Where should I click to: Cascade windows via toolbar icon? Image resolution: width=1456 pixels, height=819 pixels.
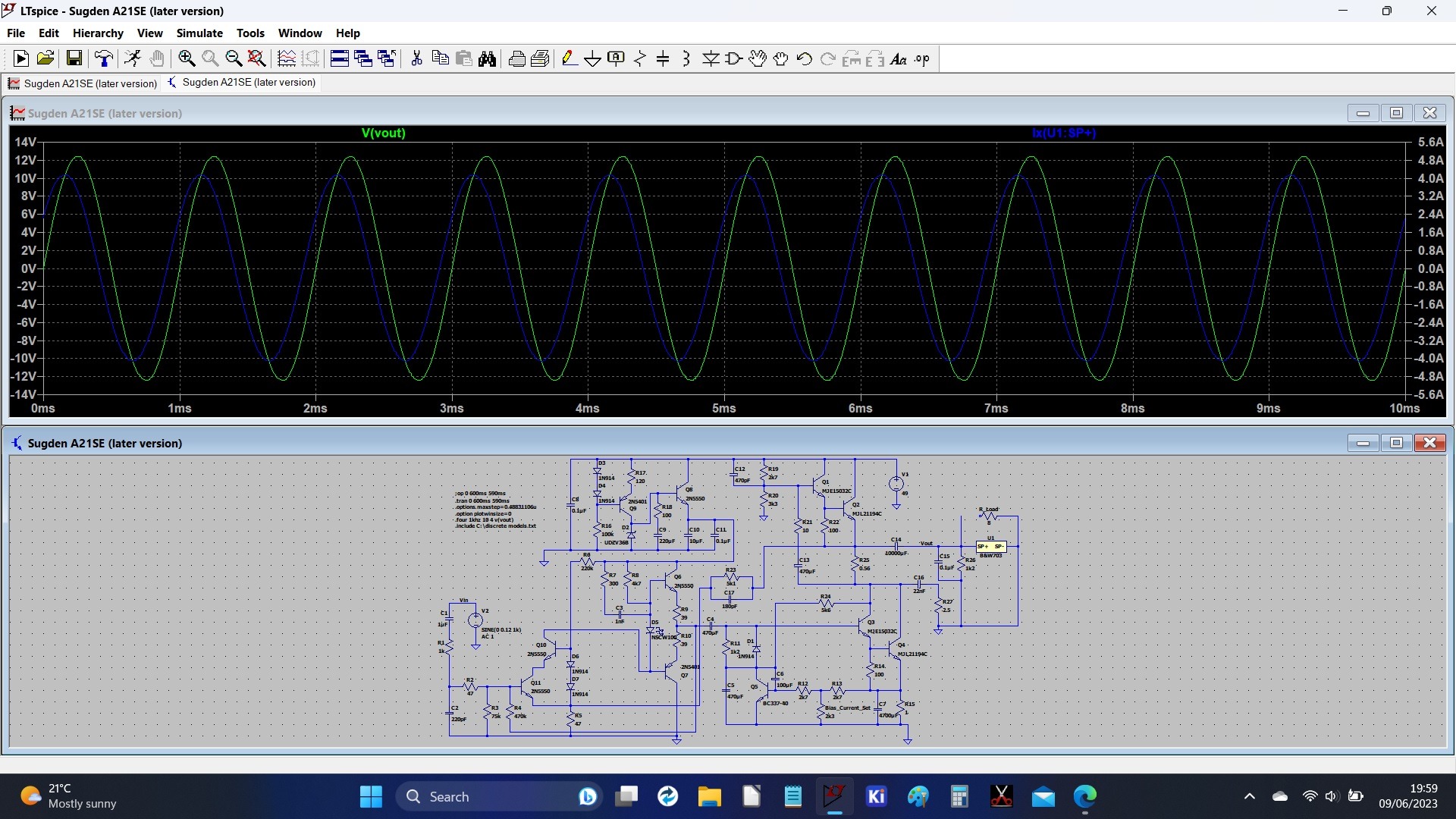[363, 58]
